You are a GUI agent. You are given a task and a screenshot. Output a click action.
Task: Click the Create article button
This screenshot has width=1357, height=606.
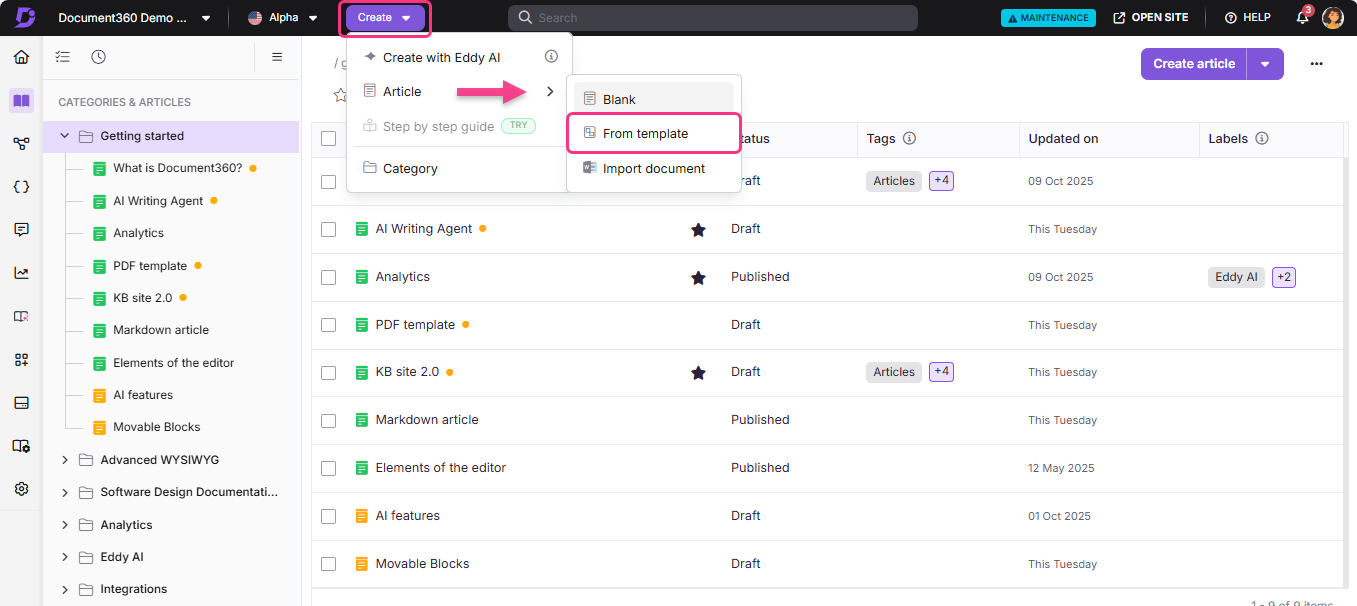[1193, 63]
